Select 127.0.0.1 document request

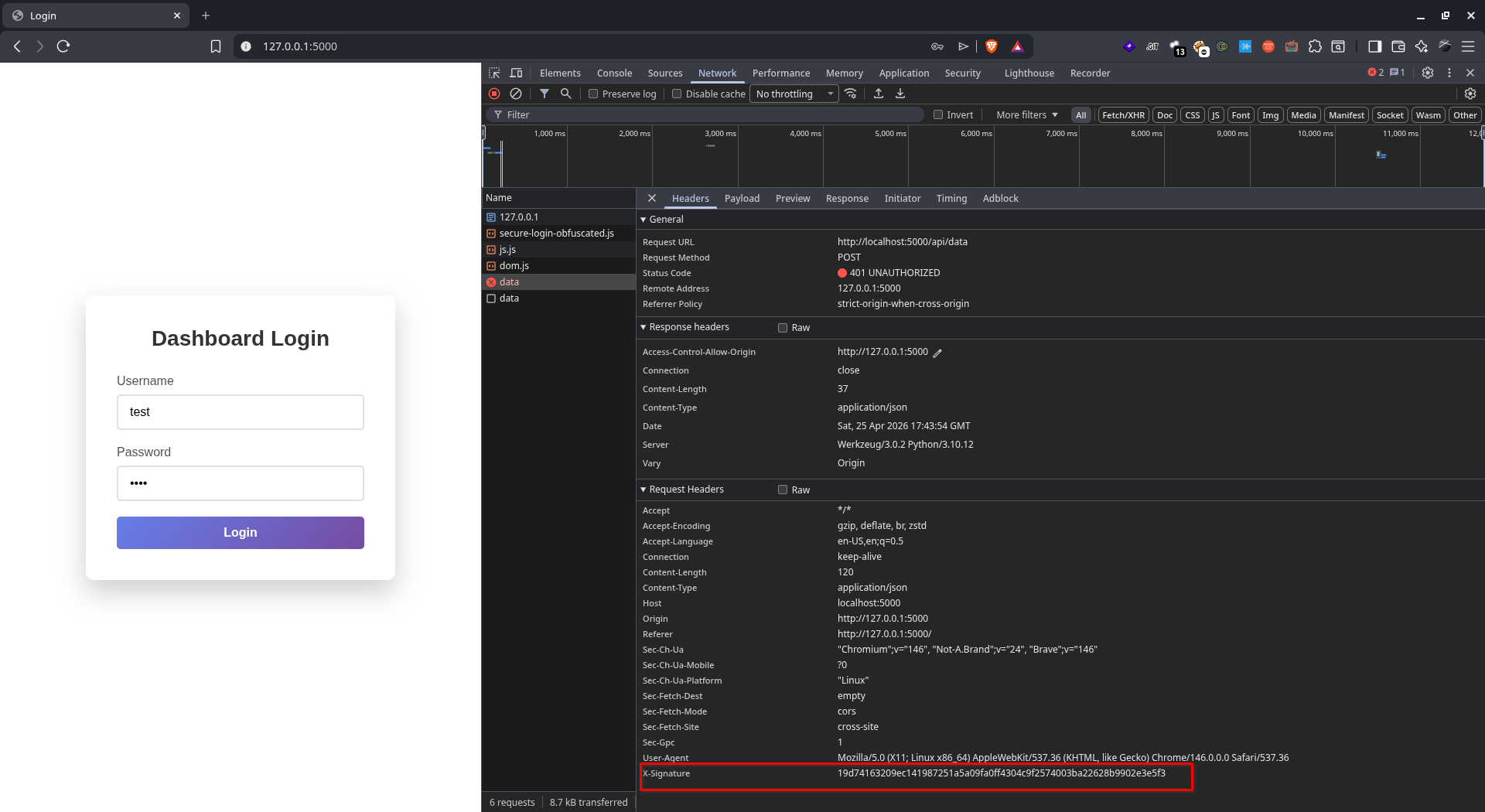(x=558, y=217)
